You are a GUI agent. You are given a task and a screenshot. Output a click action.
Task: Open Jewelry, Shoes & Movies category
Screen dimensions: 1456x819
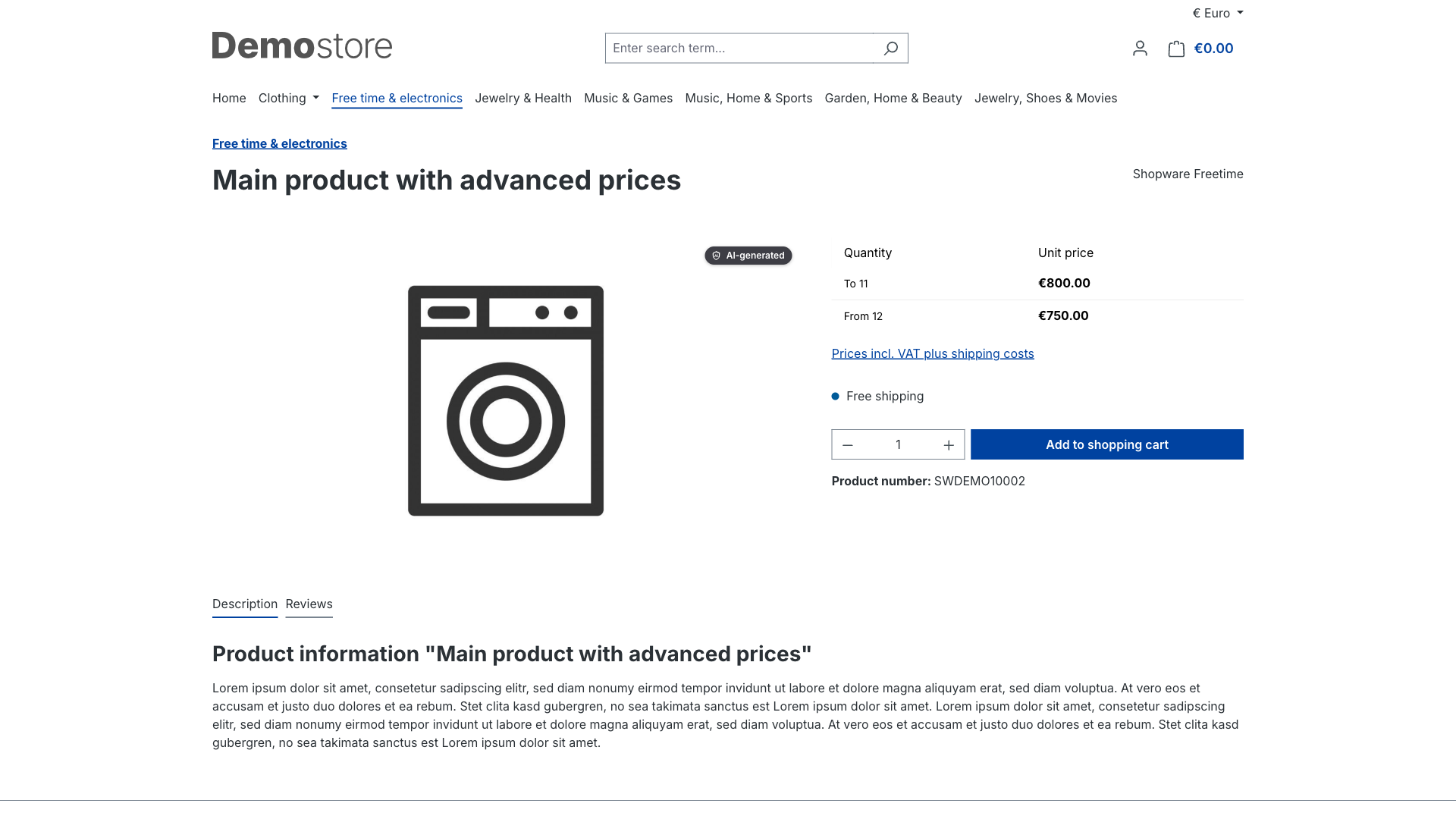1046,98
